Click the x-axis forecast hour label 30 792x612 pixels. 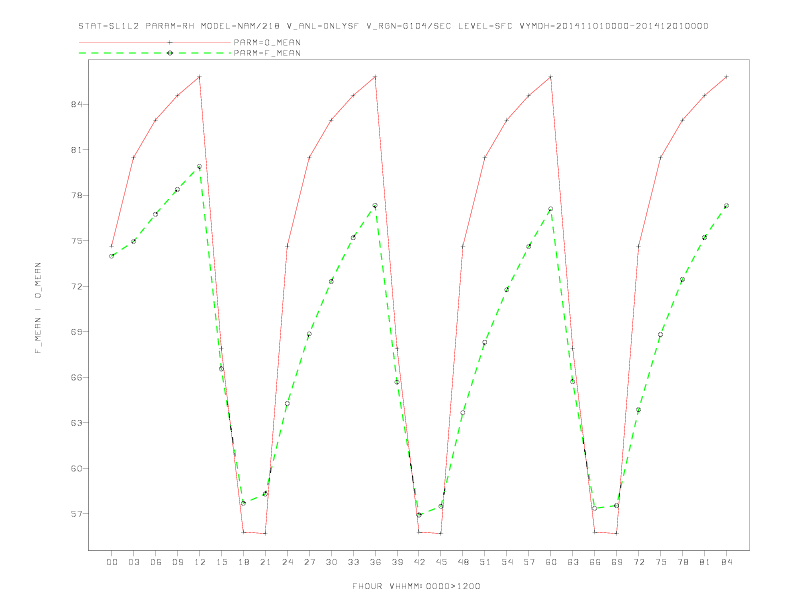point(331,562)
